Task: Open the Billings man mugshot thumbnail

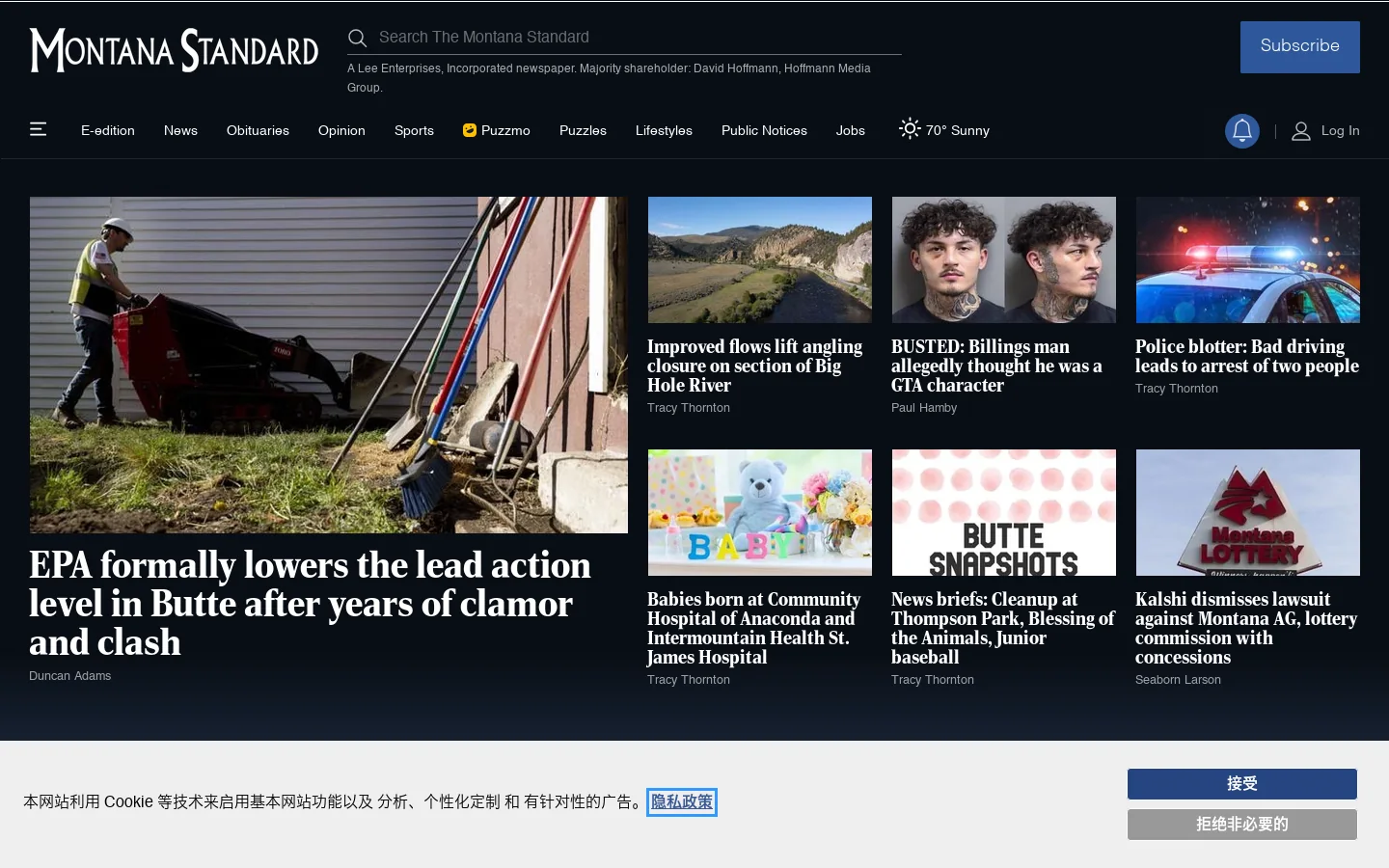Action: click(1004, 259)
